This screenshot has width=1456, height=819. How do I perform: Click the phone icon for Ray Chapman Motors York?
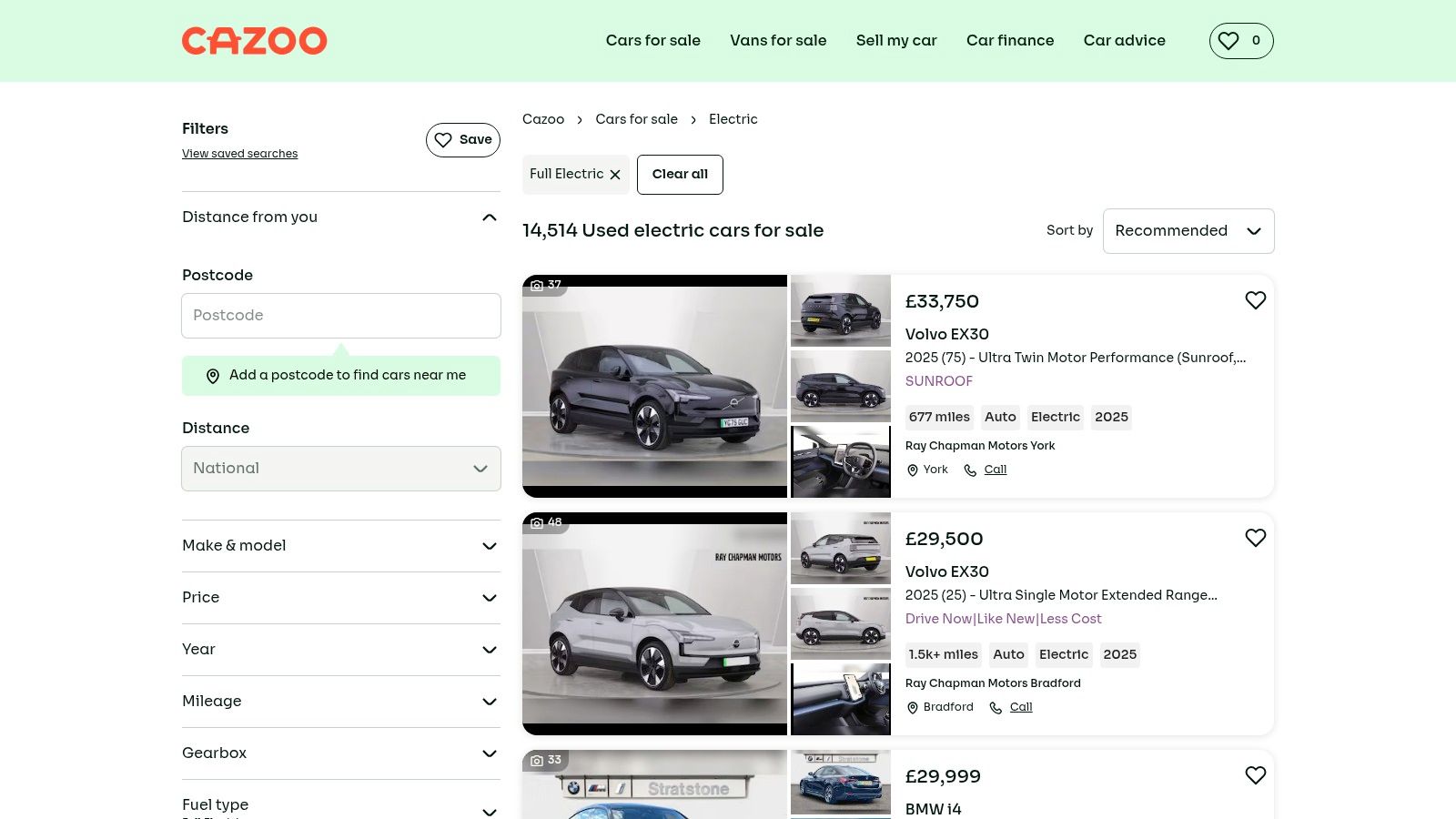tap(970, 470)
